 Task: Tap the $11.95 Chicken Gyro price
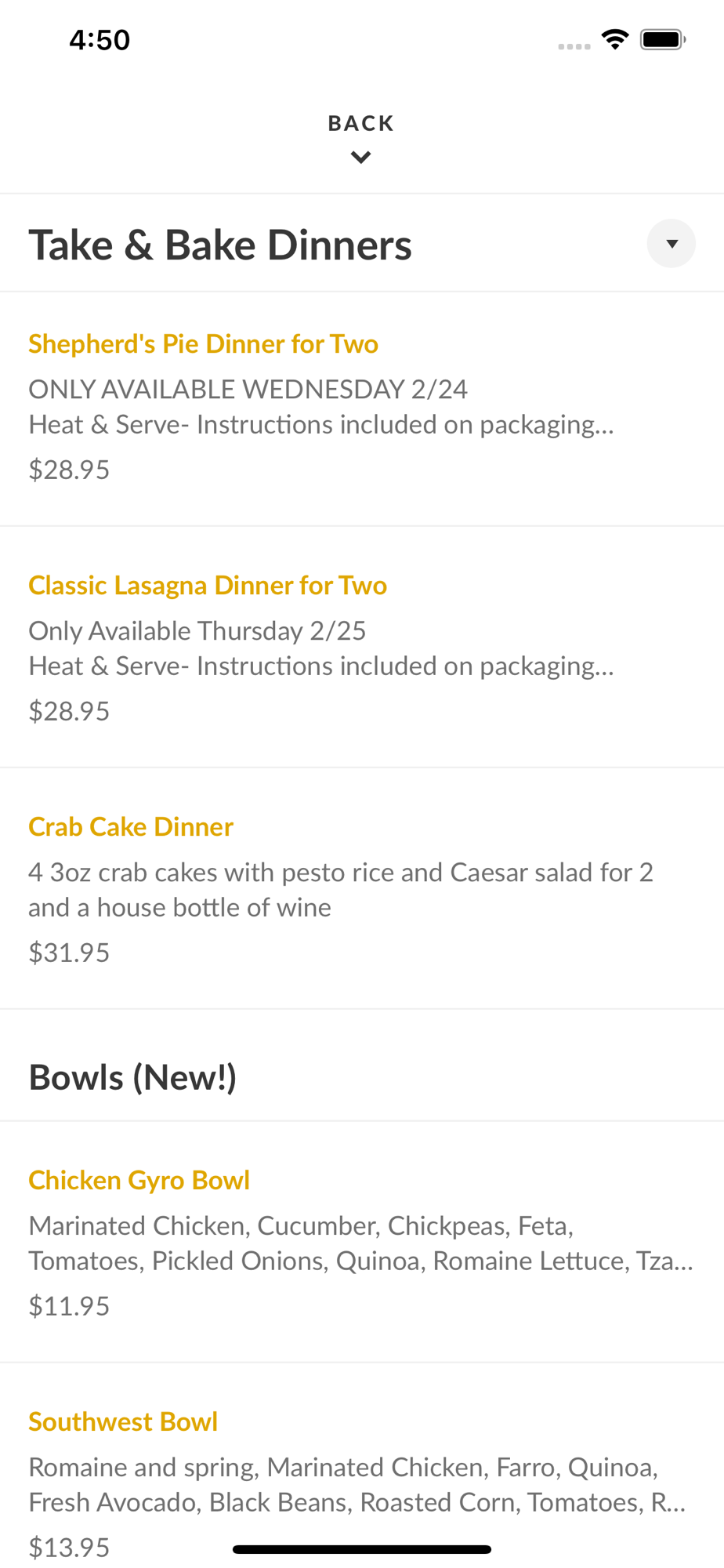coord(69,1306)
